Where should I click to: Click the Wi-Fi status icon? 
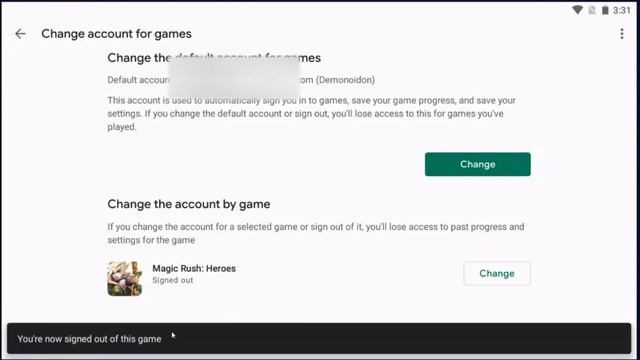(577, 10)
